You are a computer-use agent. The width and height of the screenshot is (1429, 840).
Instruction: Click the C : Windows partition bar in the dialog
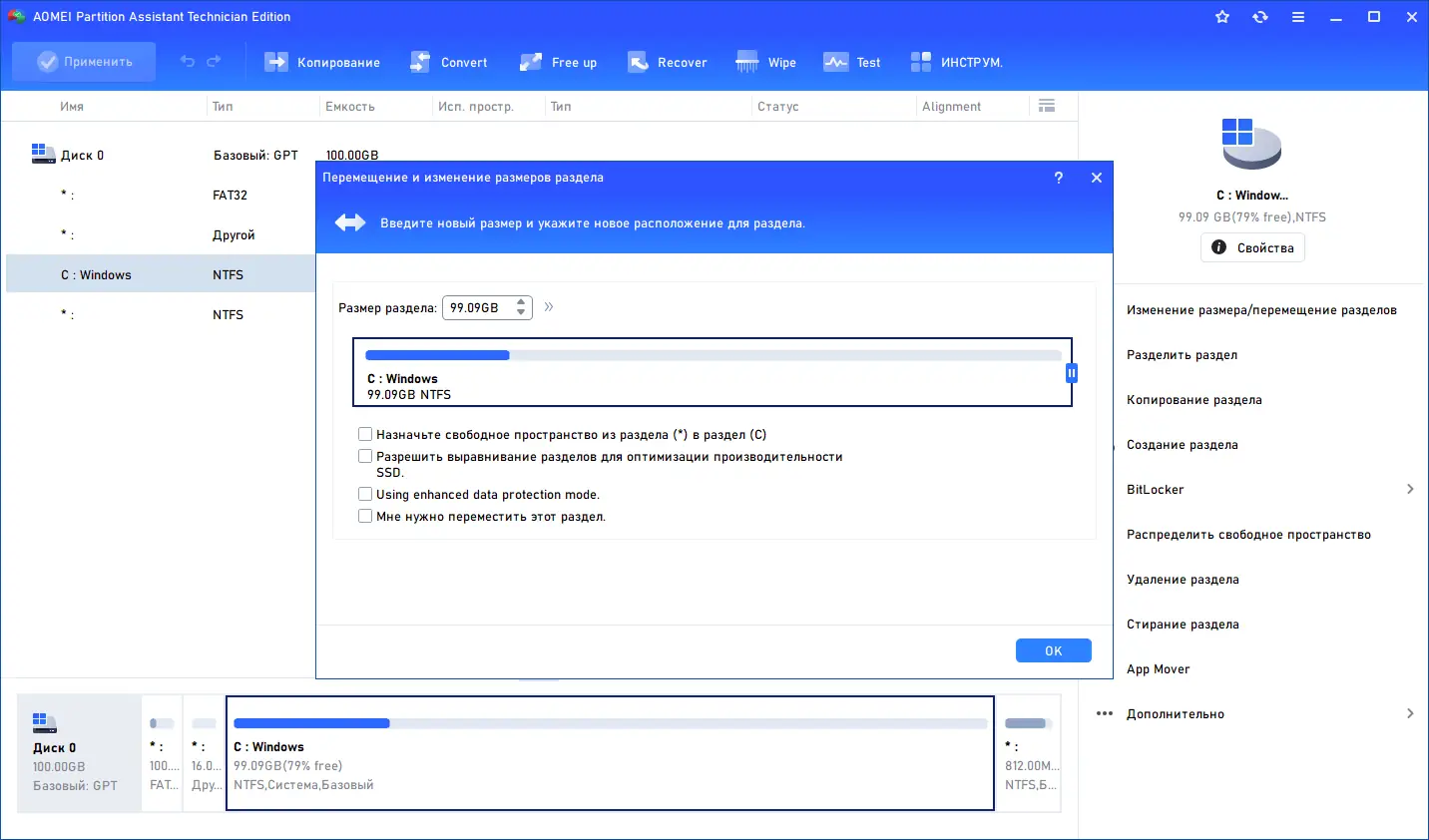(x=713, y=372)
